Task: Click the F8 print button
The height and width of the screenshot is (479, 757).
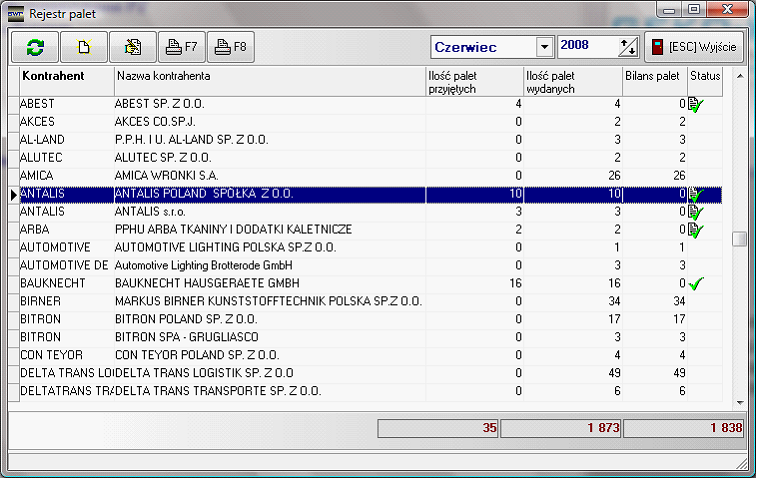Action: [230, 47]
